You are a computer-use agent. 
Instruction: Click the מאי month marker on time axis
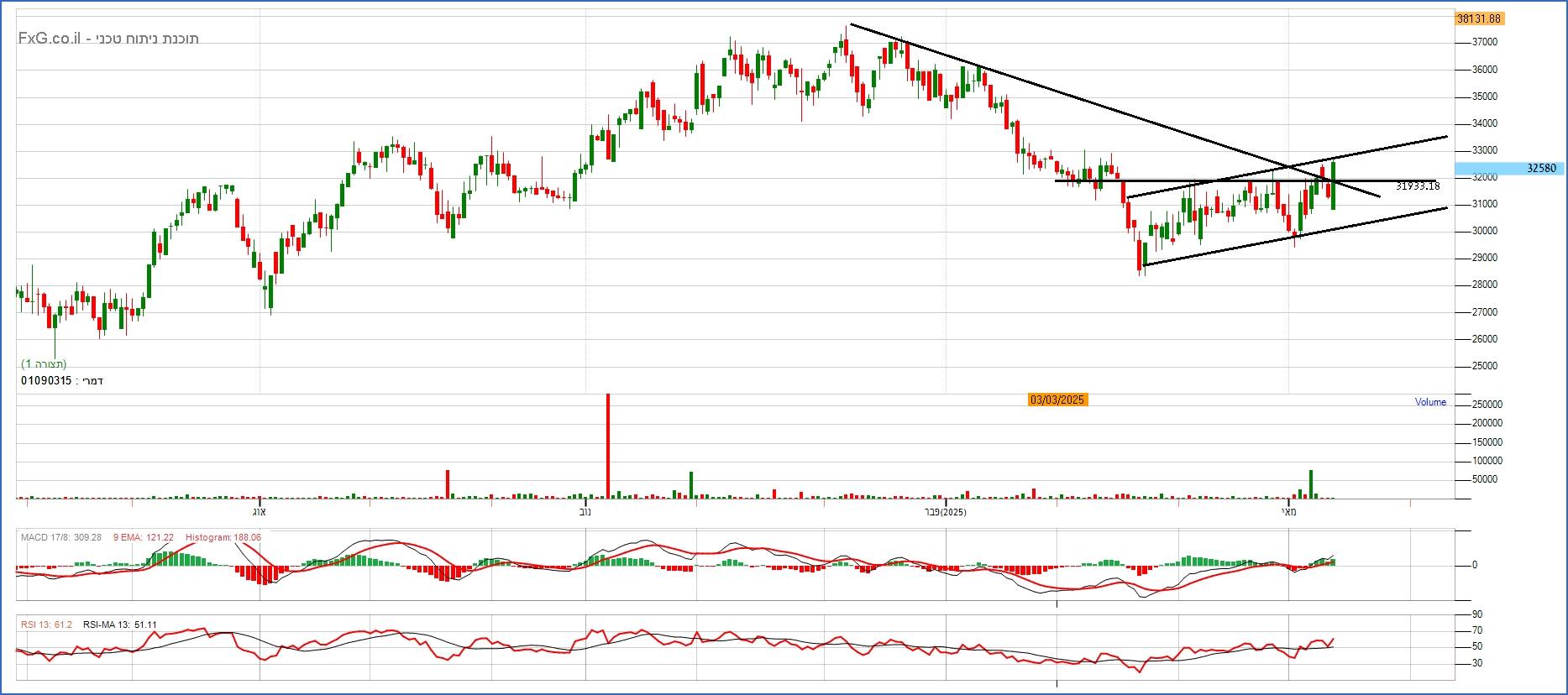(x=1289, y=511)
